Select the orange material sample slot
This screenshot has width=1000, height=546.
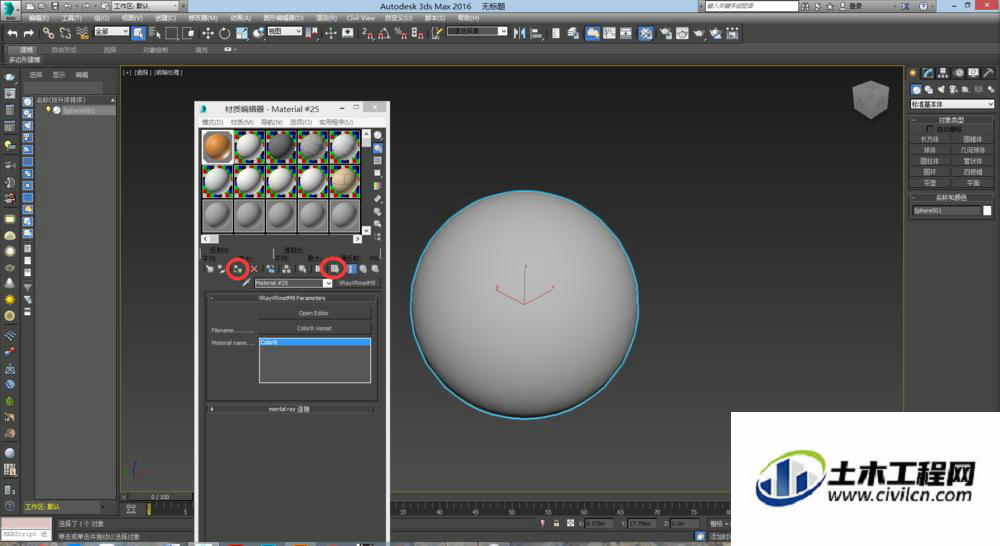(217, 146)
